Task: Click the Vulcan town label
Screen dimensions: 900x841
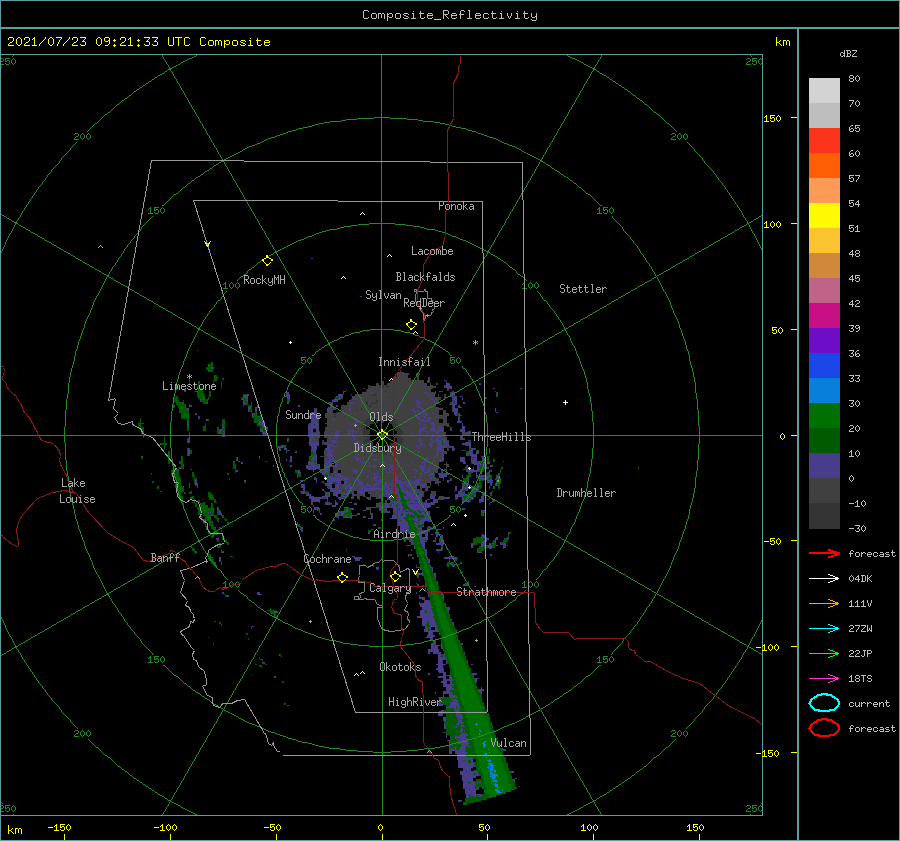Action: coord(509,743)
